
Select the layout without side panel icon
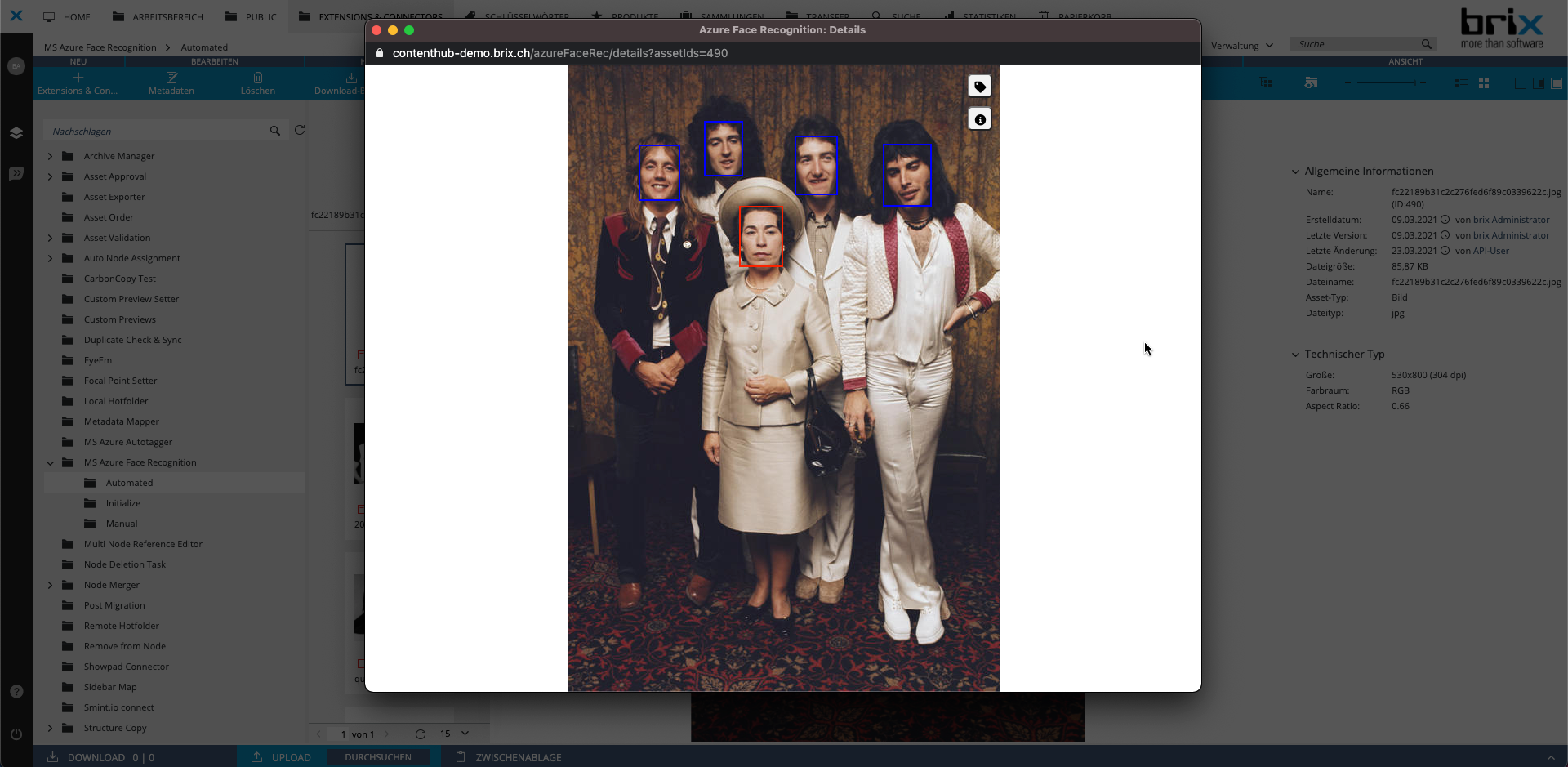[1521, 83]
